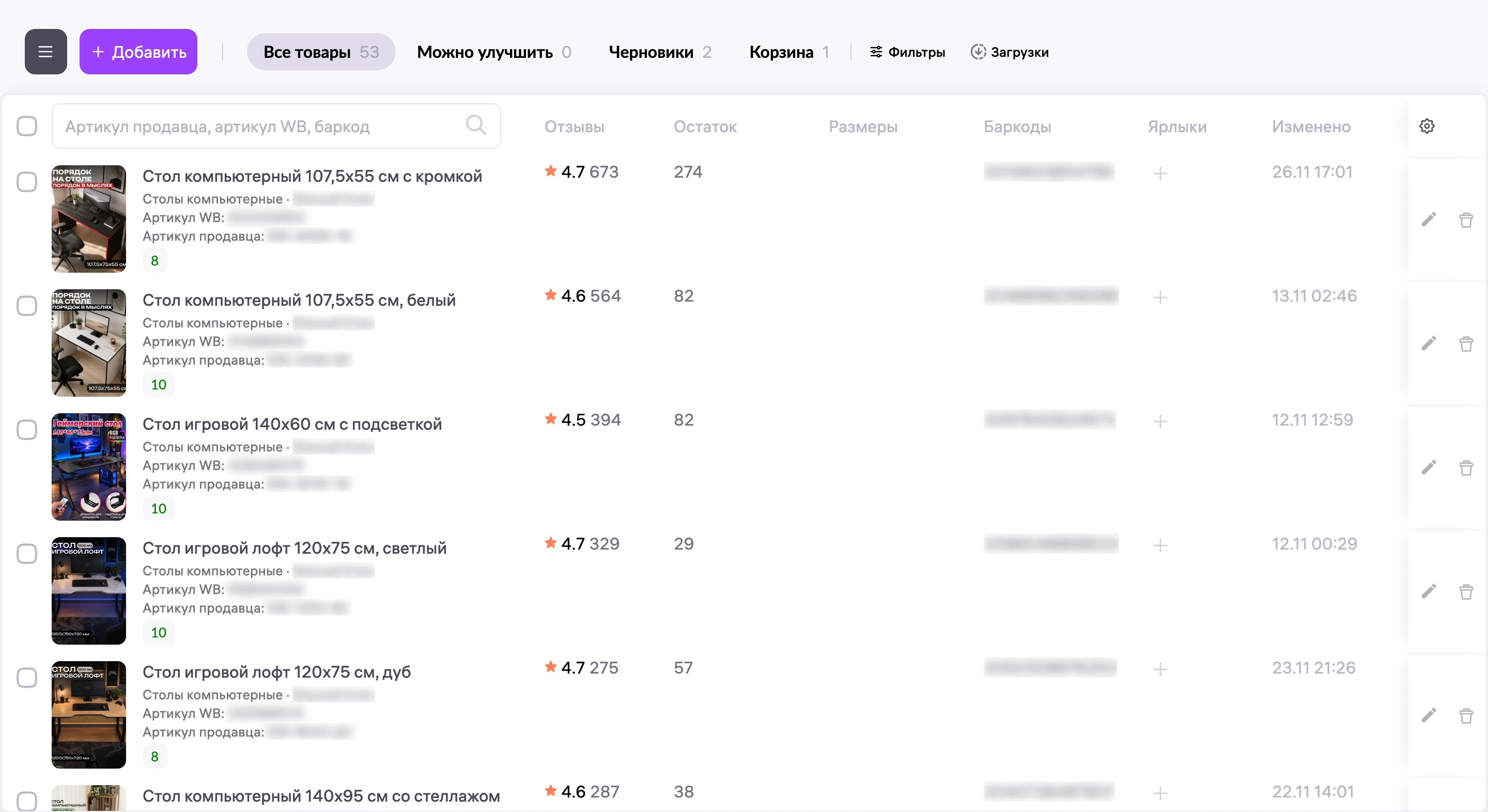Image resolution: width=1488 pixels, height=812 pixels.
Task: Edit the 107,5x55 см белый product
Action: click(1429, 343)
